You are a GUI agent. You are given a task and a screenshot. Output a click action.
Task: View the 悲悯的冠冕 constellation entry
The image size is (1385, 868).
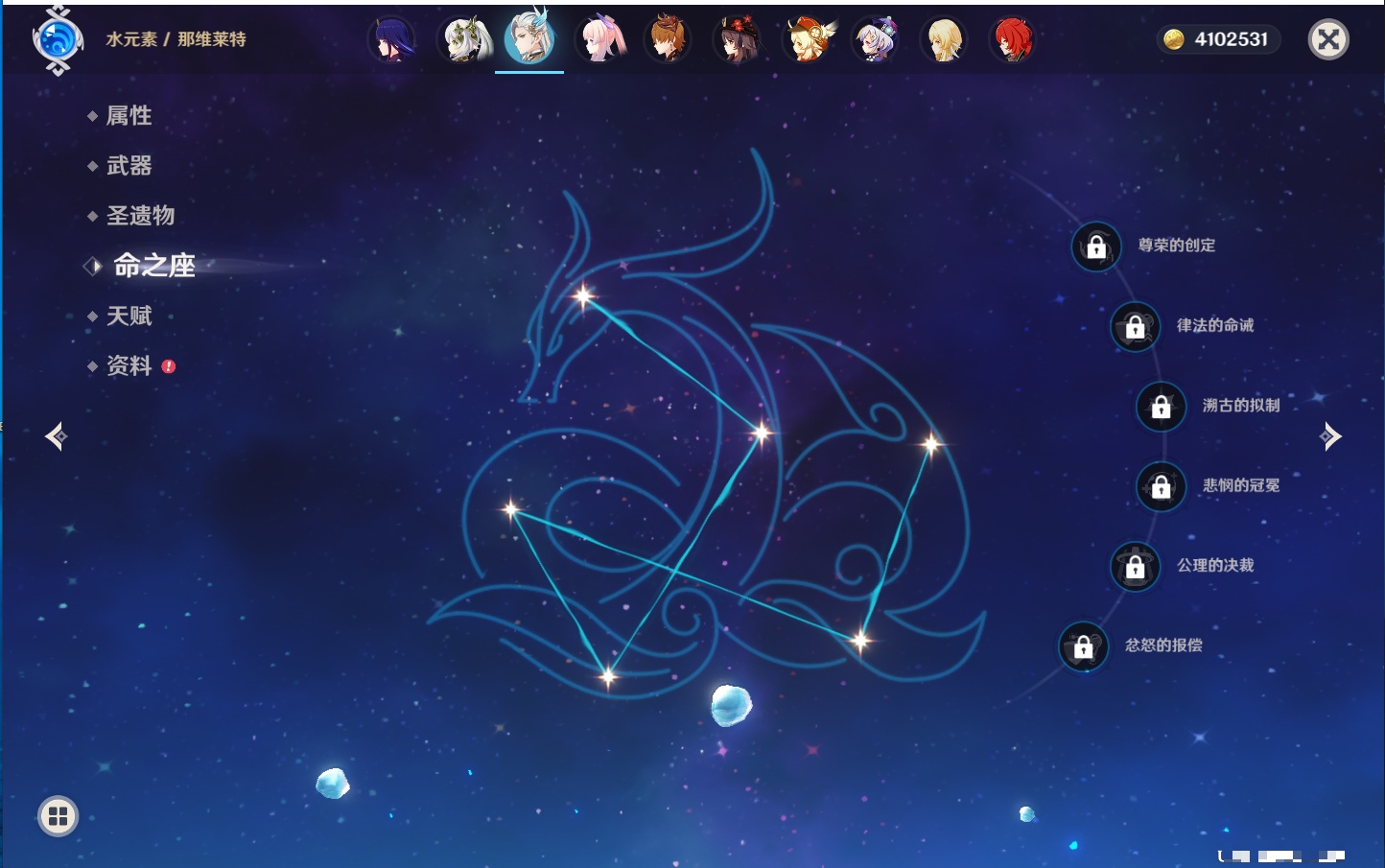pos(1240,485)
